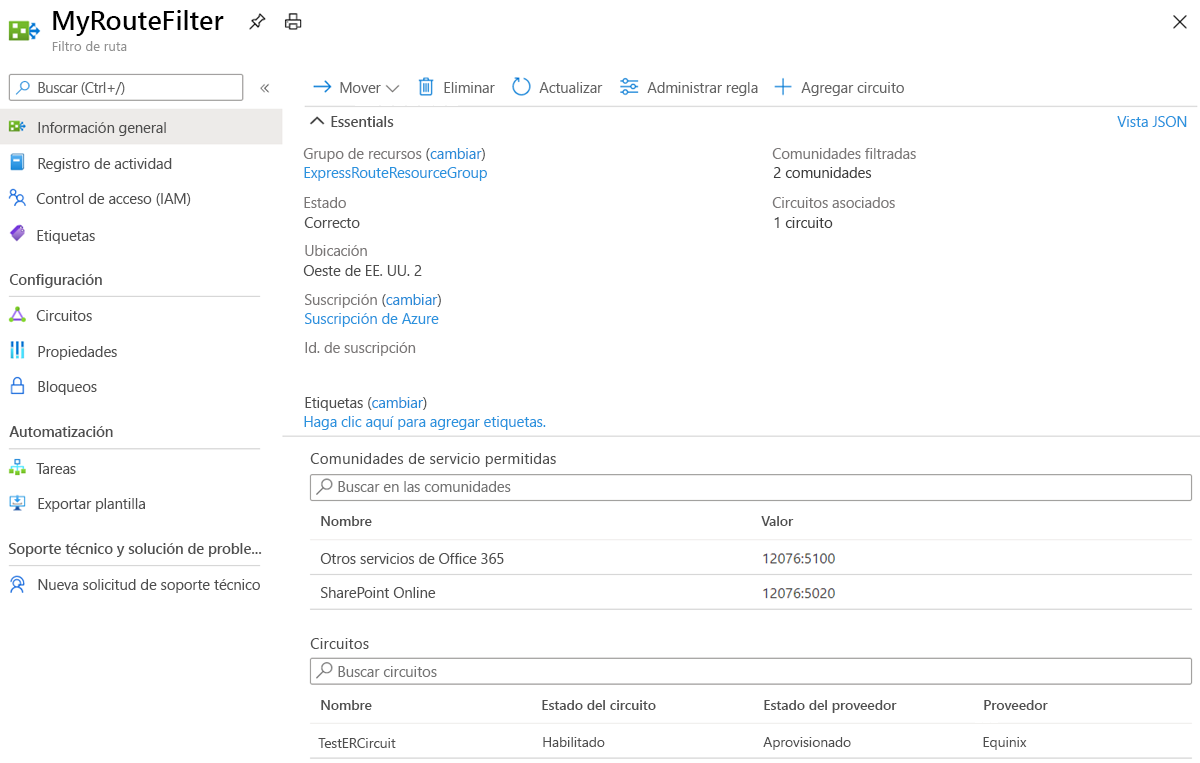Open ExpressRouteResourceGroup link
This screenshot has width=1200, height=763.
point(395,173)
